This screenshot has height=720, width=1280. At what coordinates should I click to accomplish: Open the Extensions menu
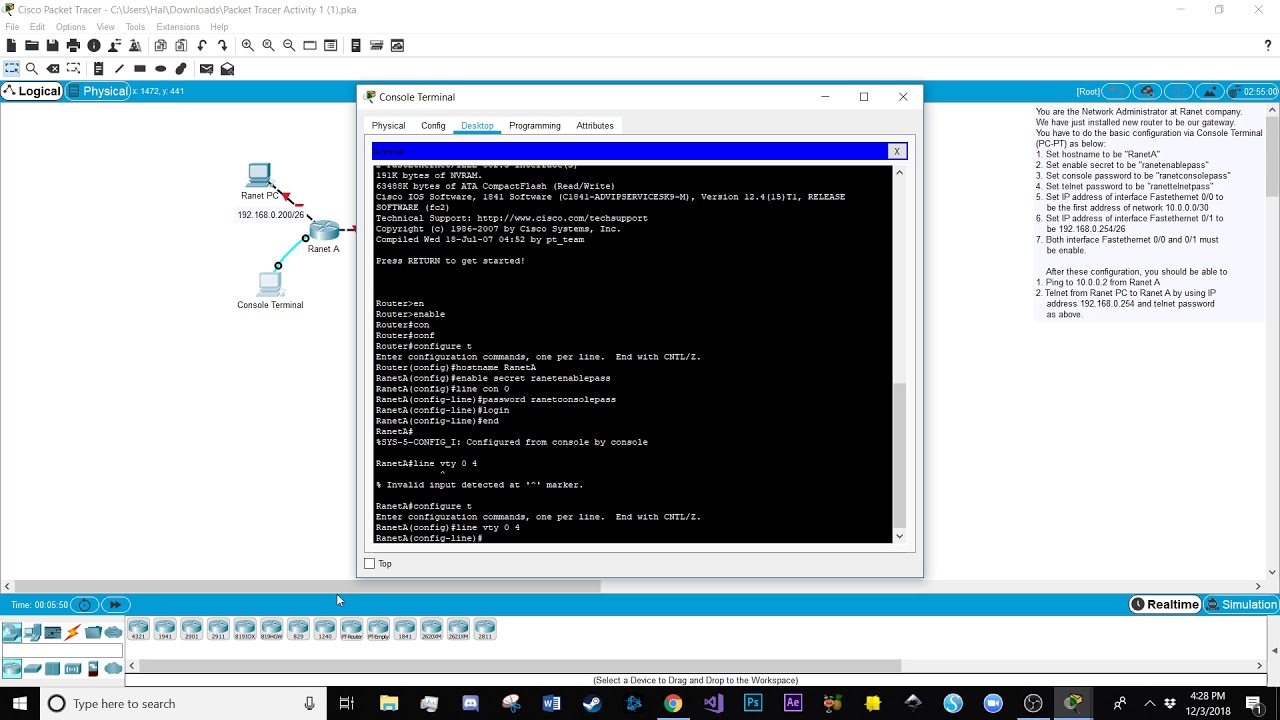coord(178,27)
